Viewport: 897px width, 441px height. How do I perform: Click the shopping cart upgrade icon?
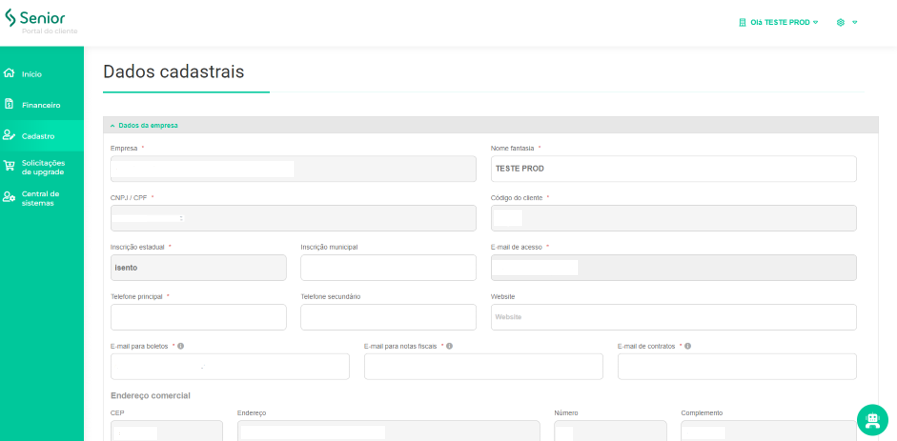(9, 166)
